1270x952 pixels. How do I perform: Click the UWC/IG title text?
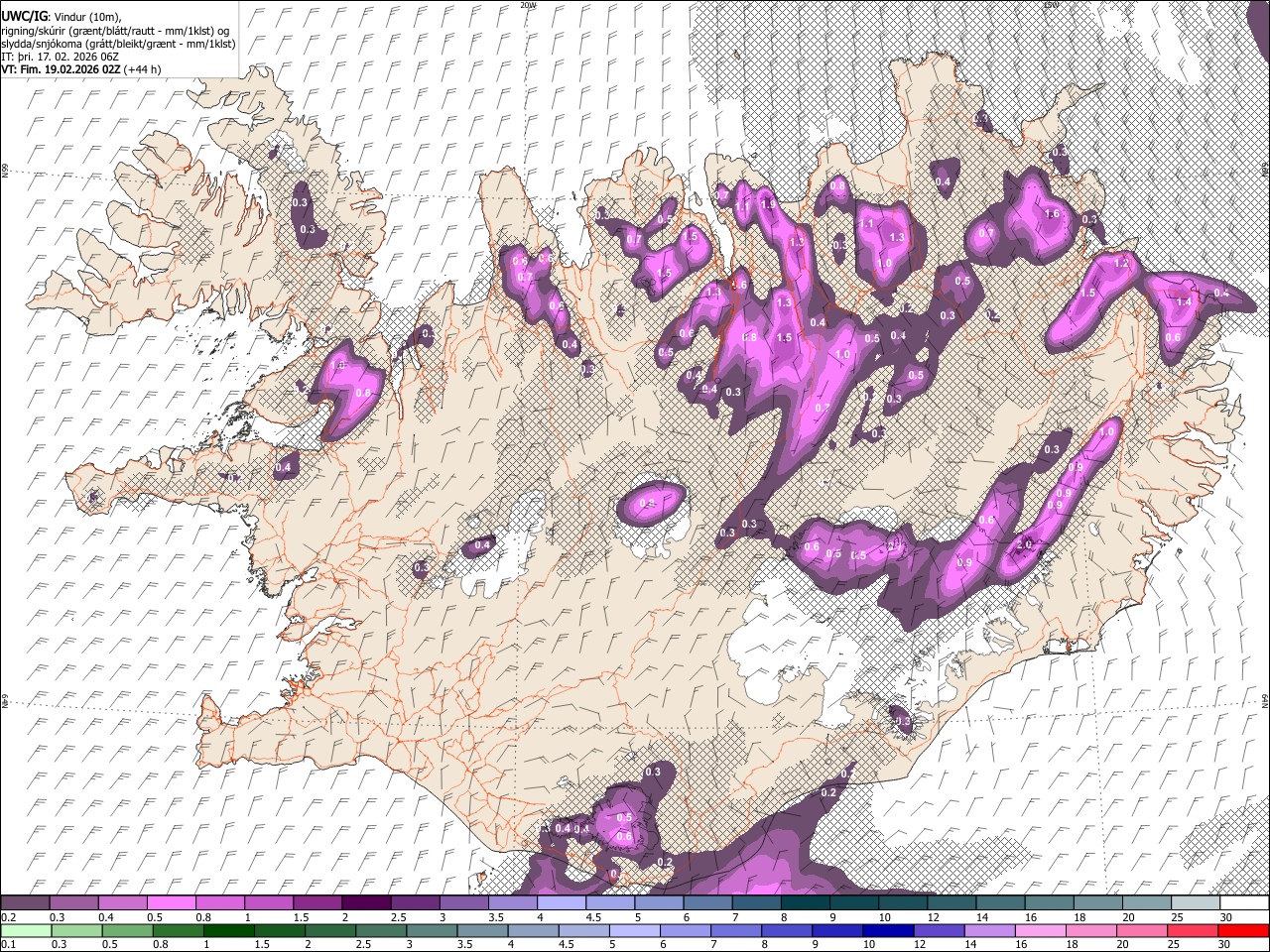[x=24, y=17]
